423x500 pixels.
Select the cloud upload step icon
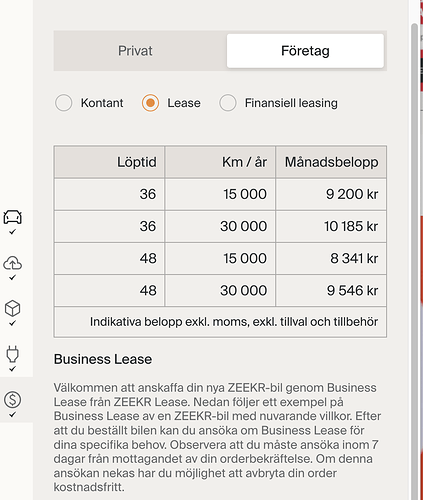pyautogui.click(x=13, y=263)
